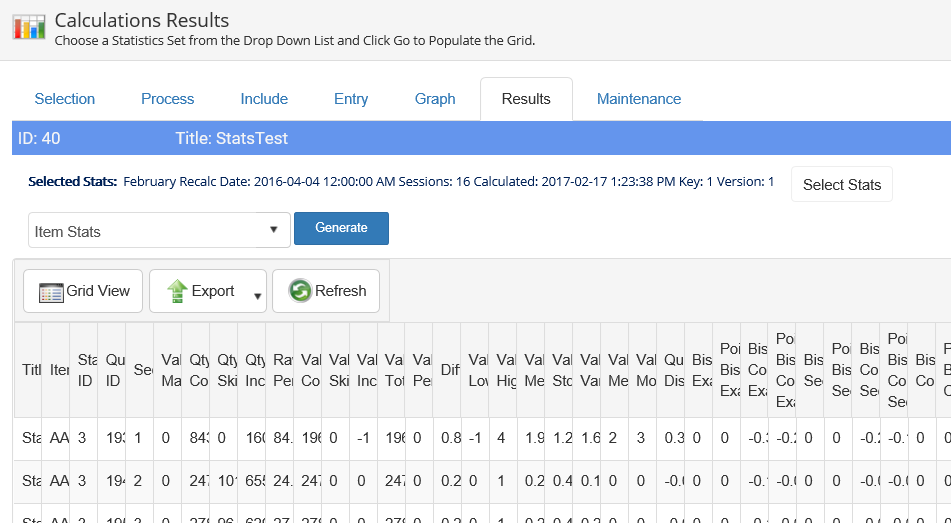Expand the Export dropdown arrow
The width and height of the screenshot is (951, 523).
pyautogui.click(x=257, y=296)
